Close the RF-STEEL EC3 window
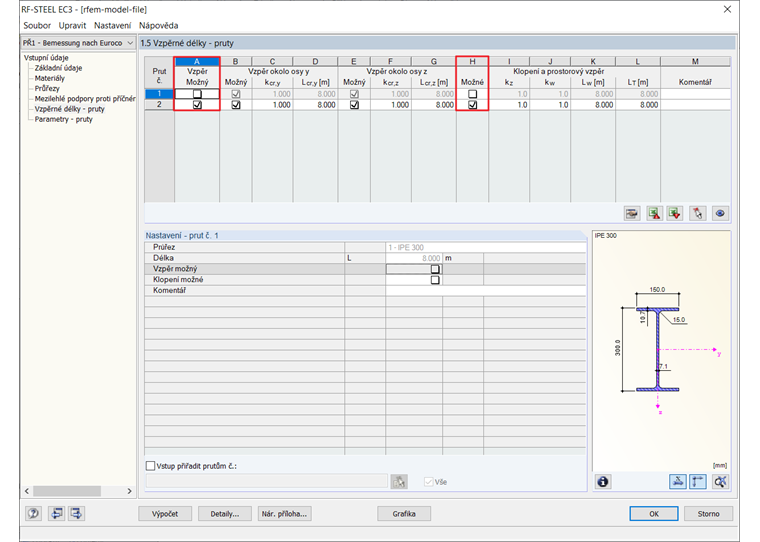The image size is (760, 542). click(x=727, y=9)
